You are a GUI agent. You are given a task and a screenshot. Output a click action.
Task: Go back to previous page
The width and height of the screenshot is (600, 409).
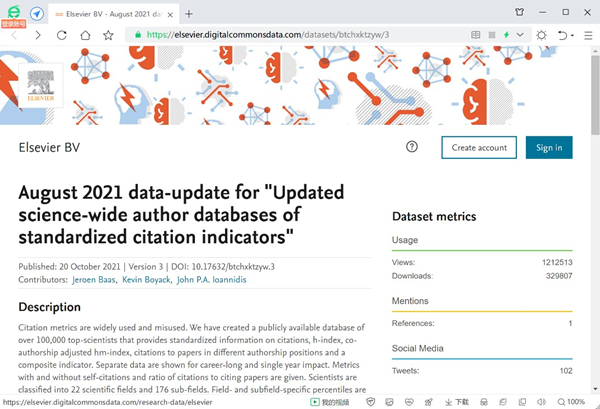14,35
